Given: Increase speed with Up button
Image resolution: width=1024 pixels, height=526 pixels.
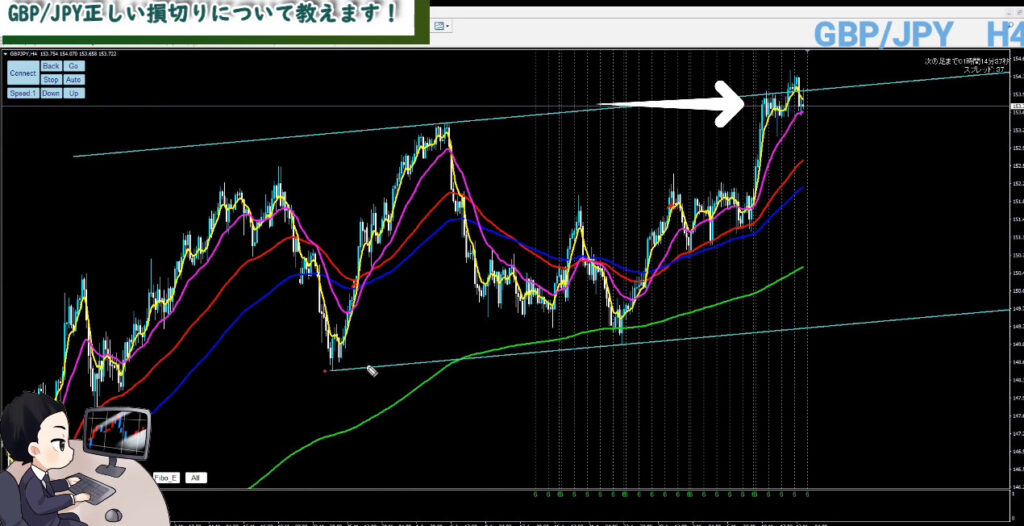Looking at the screenshot, I should (74, 93).
